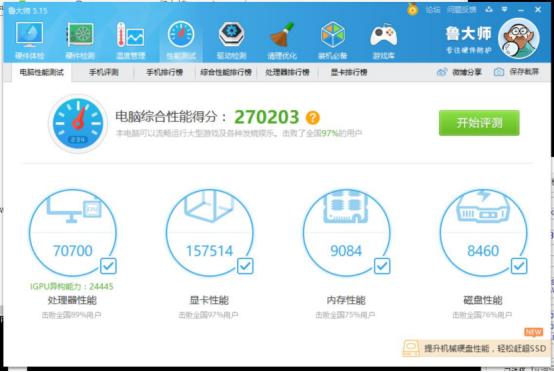This screenshot has height=372, width=554.
Task: Open the 温度管理 temperature management section
Action: [x=130, y=40]
